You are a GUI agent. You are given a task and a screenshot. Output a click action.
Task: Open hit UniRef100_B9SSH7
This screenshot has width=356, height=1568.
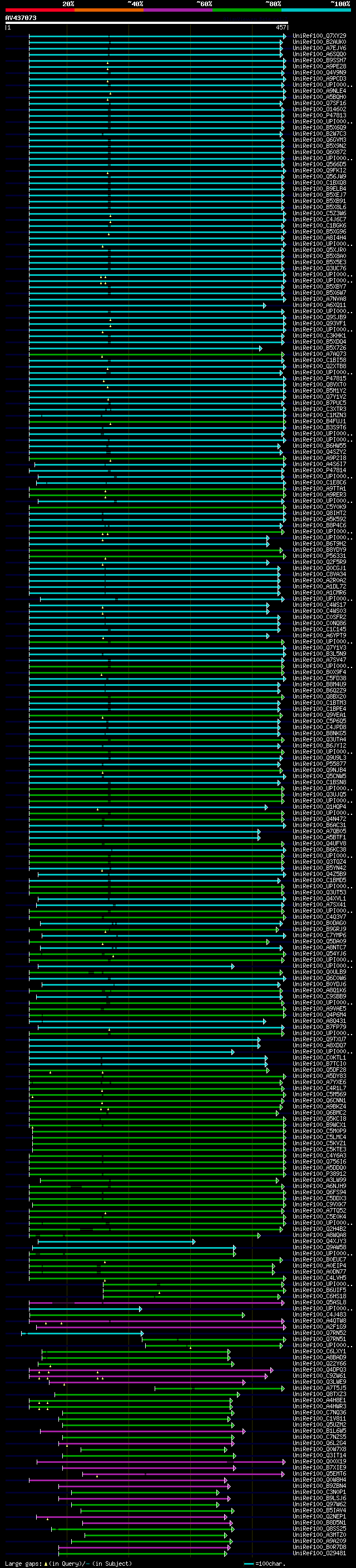coord(319,60)
